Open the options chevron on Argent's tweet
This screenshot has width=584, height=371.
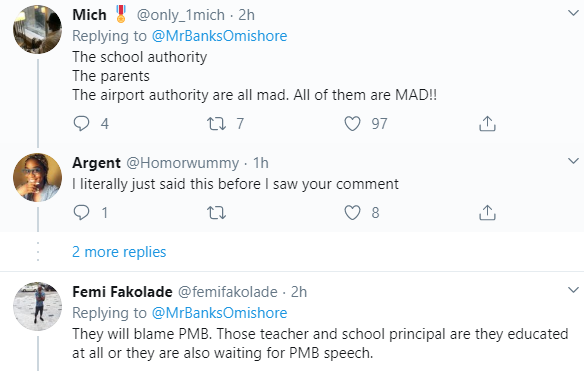click(573, 161)
